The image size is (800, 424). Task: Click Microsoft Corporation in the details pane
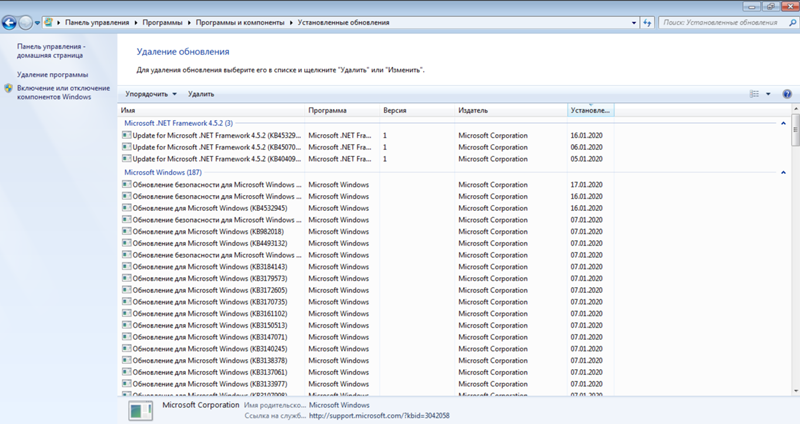(201, 405)
